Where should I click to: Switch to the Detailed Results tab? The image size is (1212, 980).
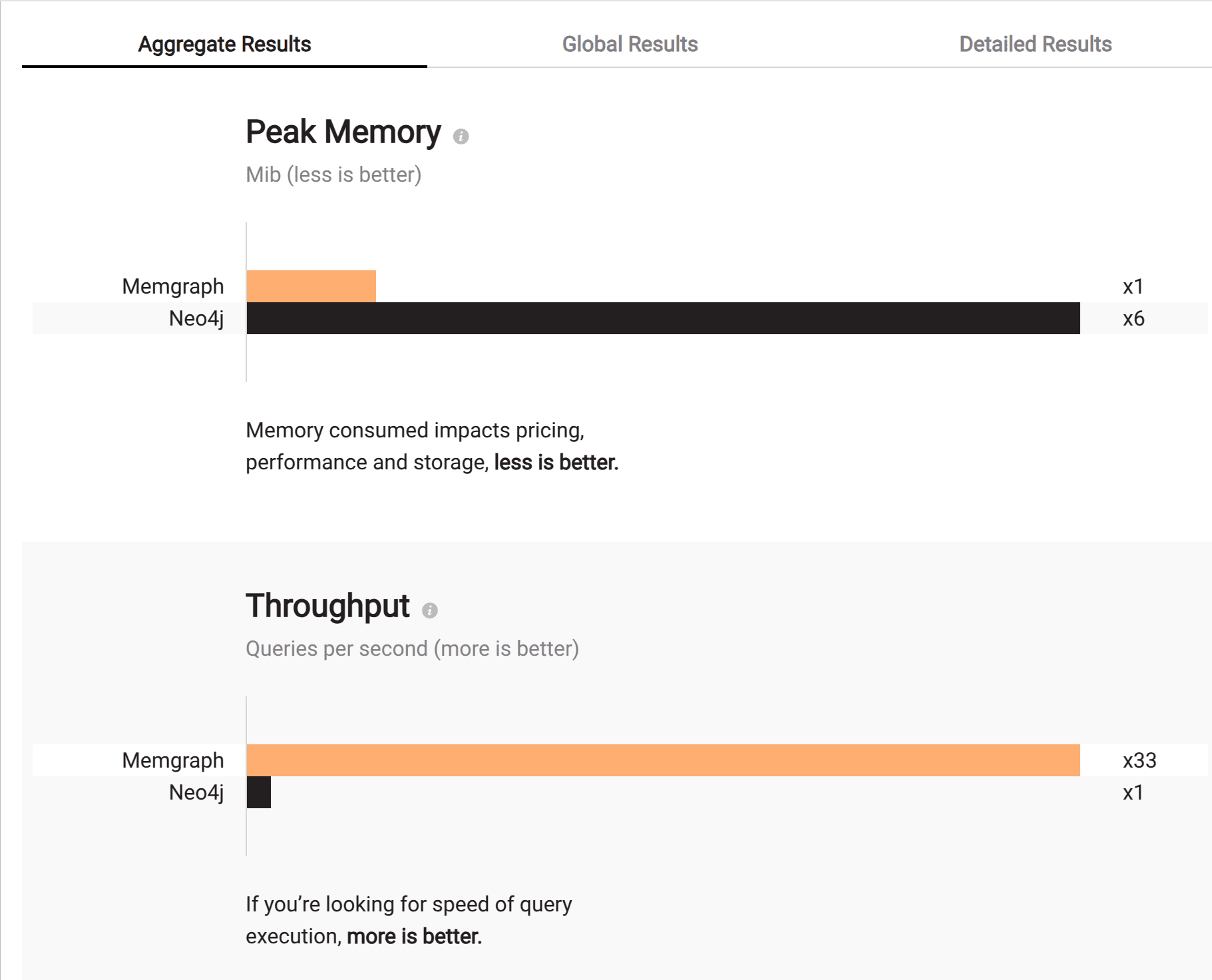1035,44
